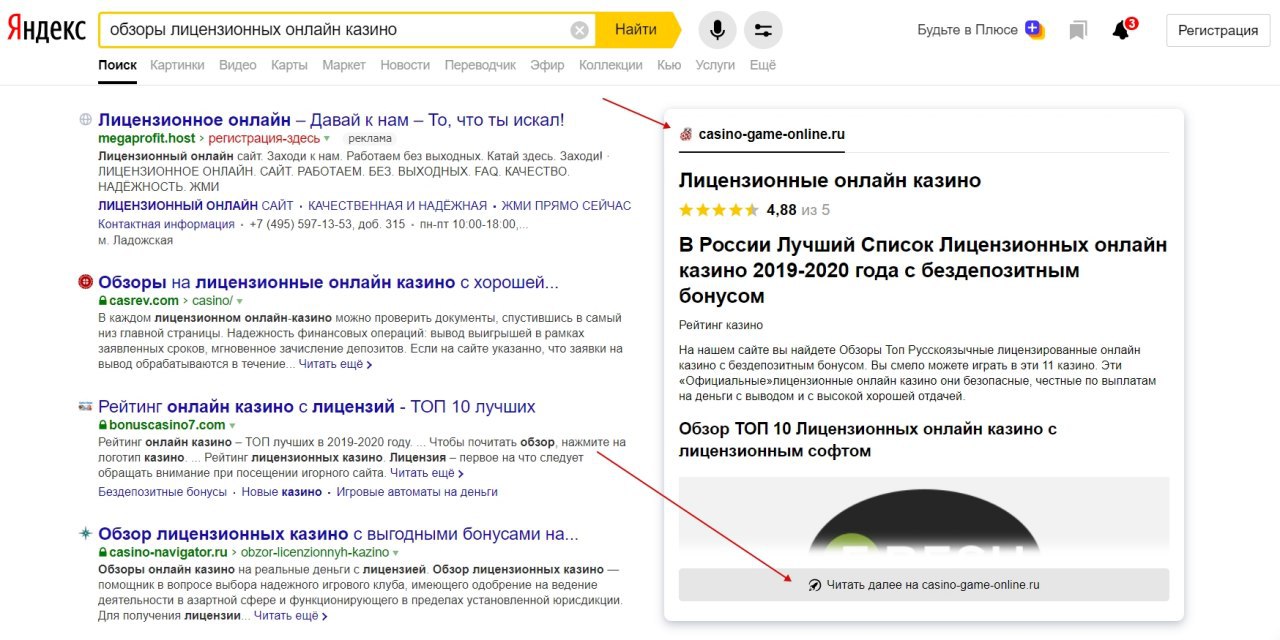Image resolution: width=1280 pixels, height=640 pixels.
Task: Start voice search with the microphone icon
Action: (x=717, y=30)
